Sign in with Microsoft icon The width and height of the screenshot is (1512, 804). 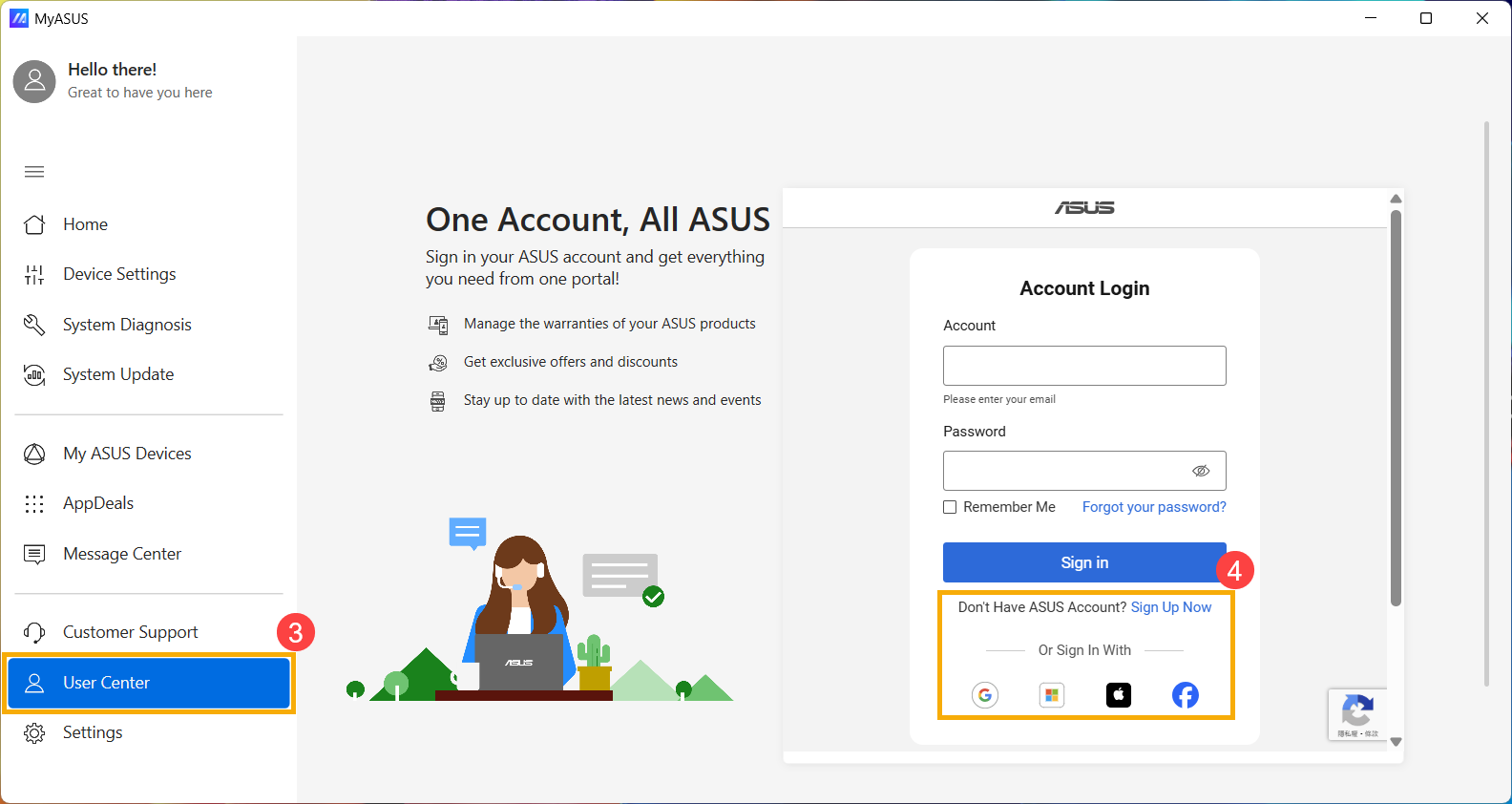[1052, 695]
